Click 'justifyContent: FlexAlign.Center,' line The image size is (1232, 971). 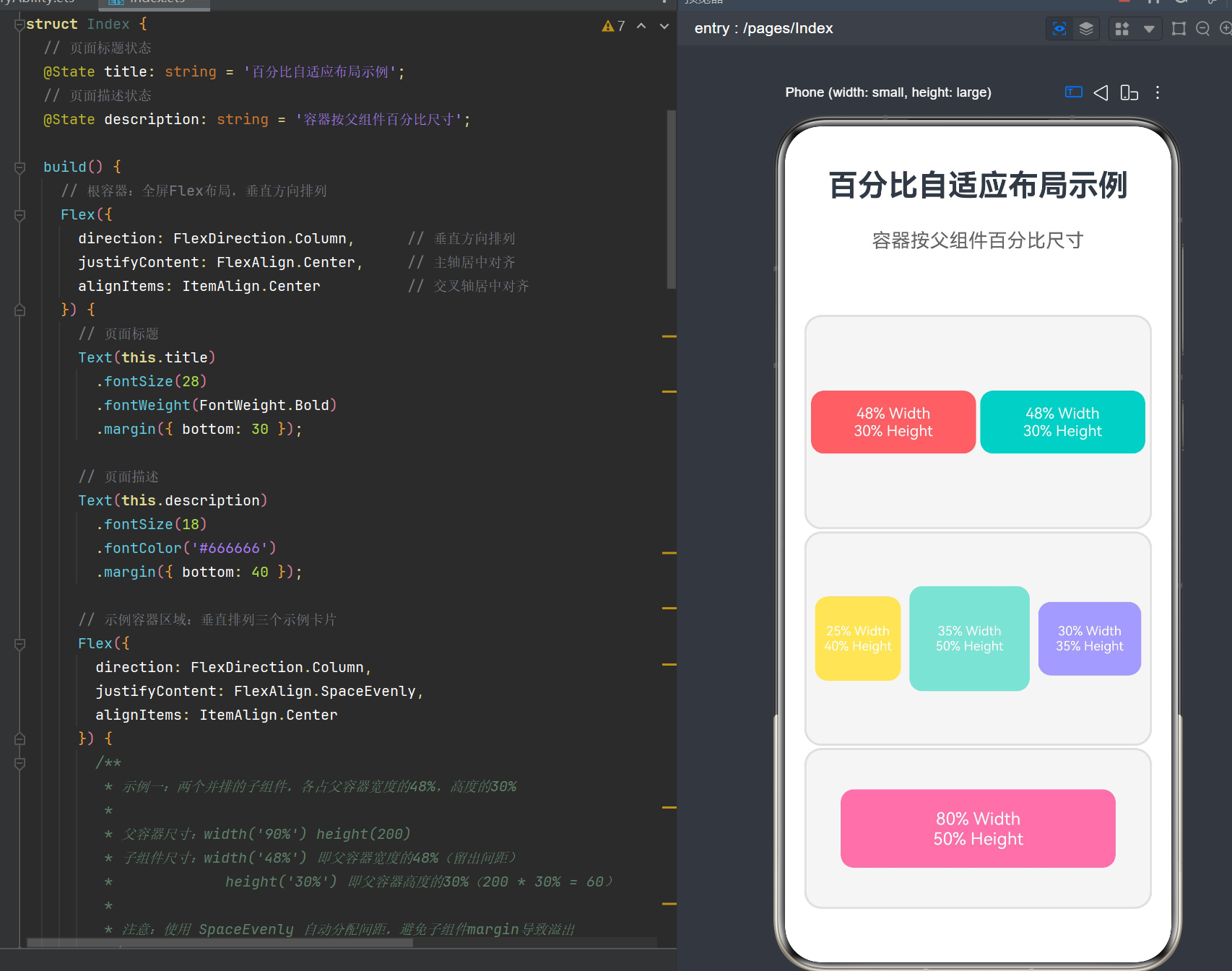220,263
